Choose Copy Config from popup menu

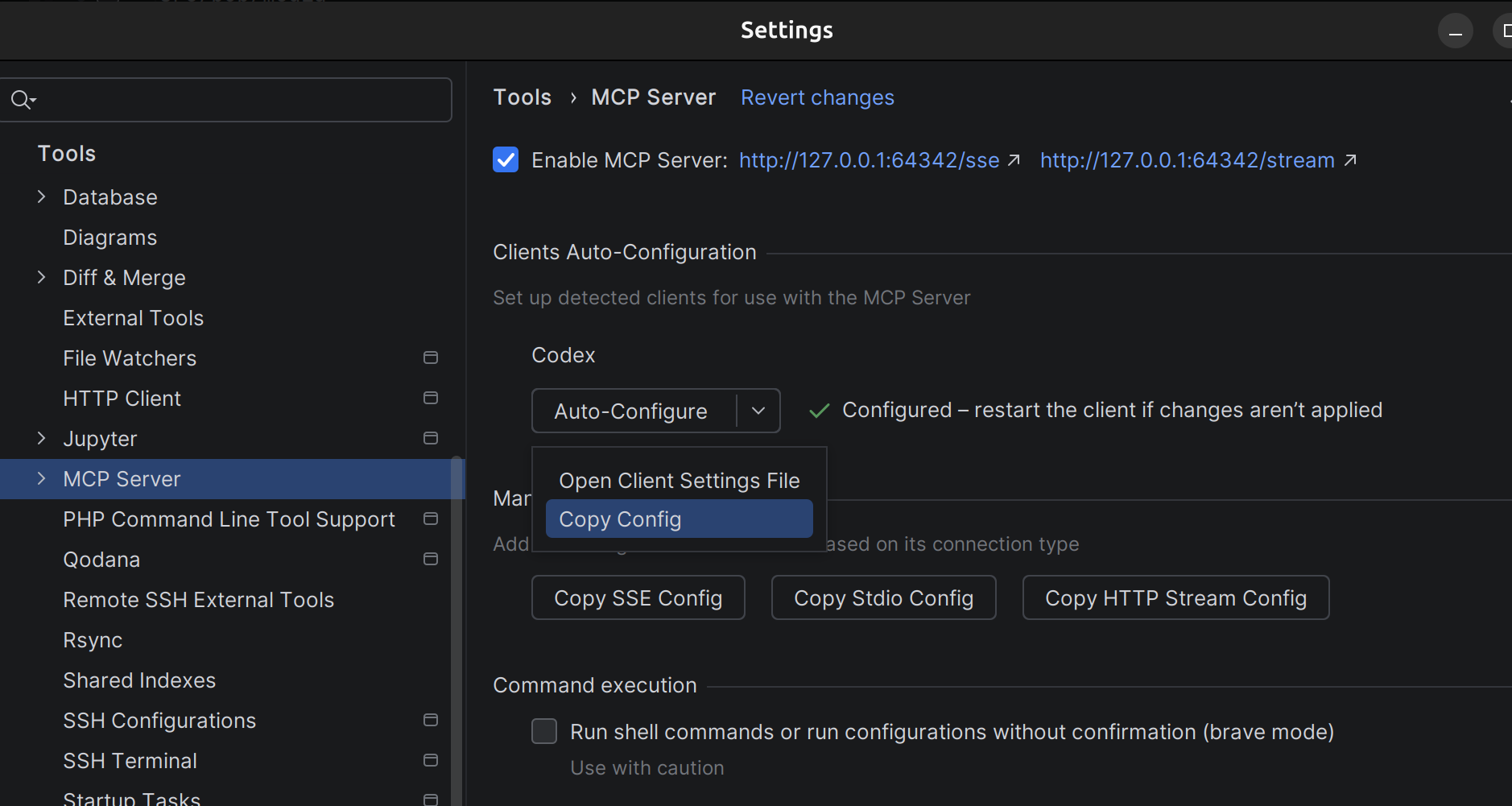tap(679, 519)
